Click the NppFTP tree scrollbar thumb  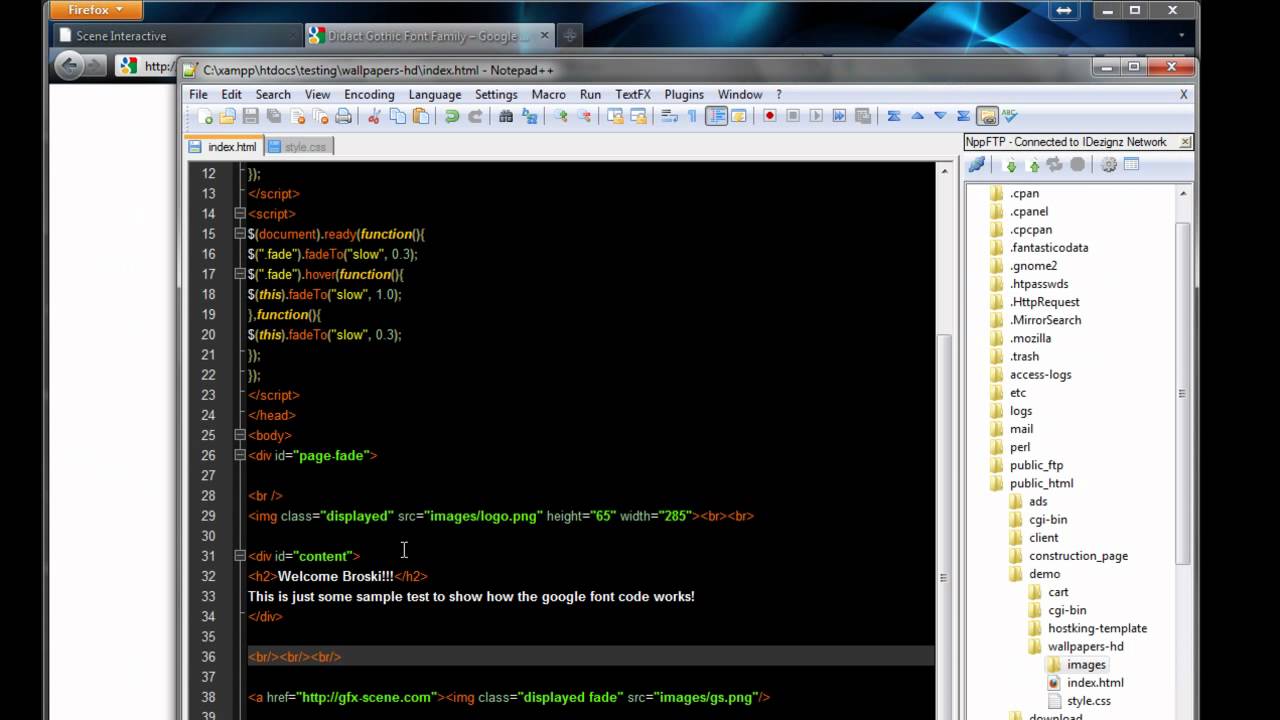[1183, 392]
